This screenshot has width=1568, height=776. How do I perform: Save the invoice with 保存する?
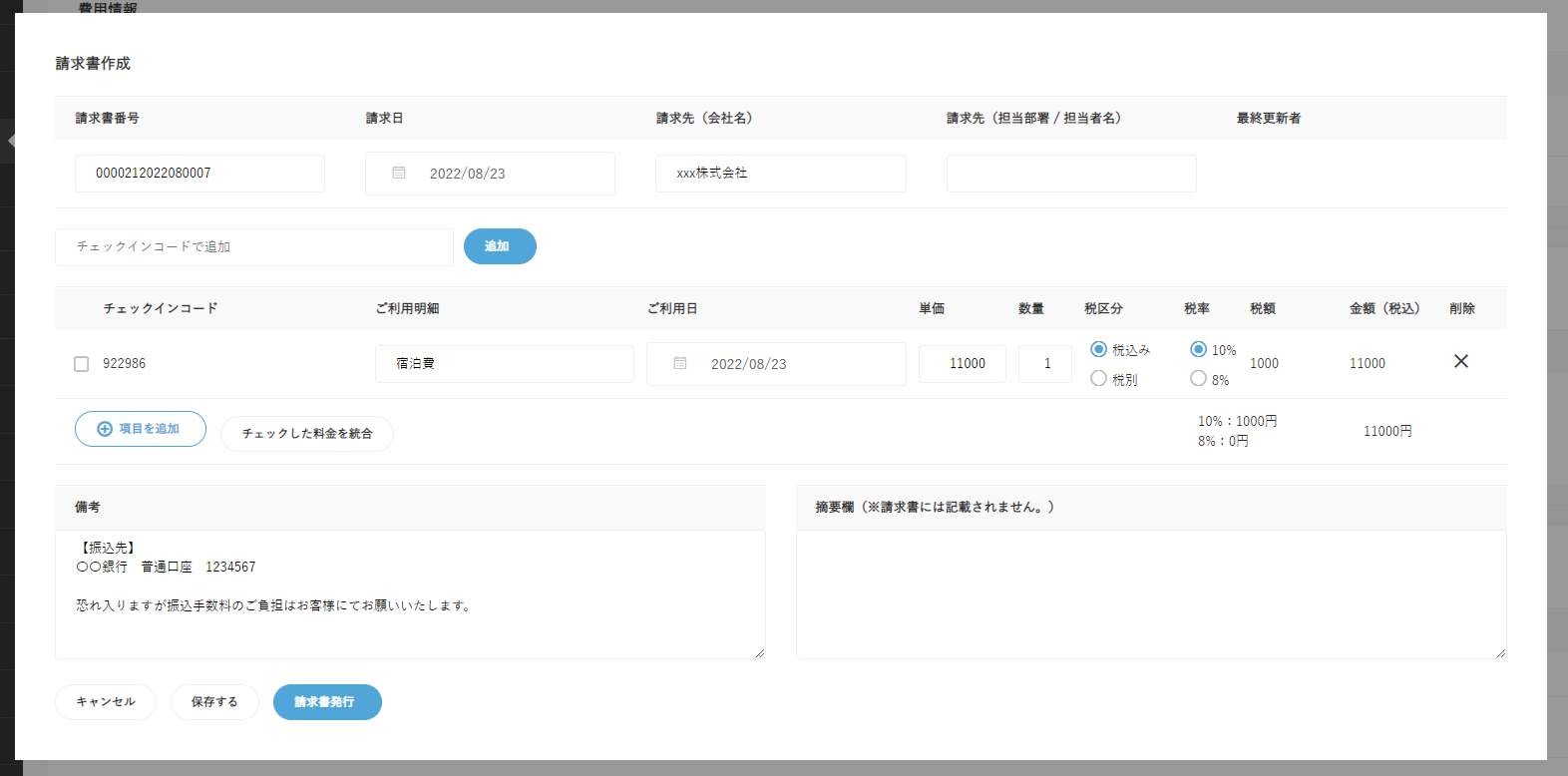214,702
